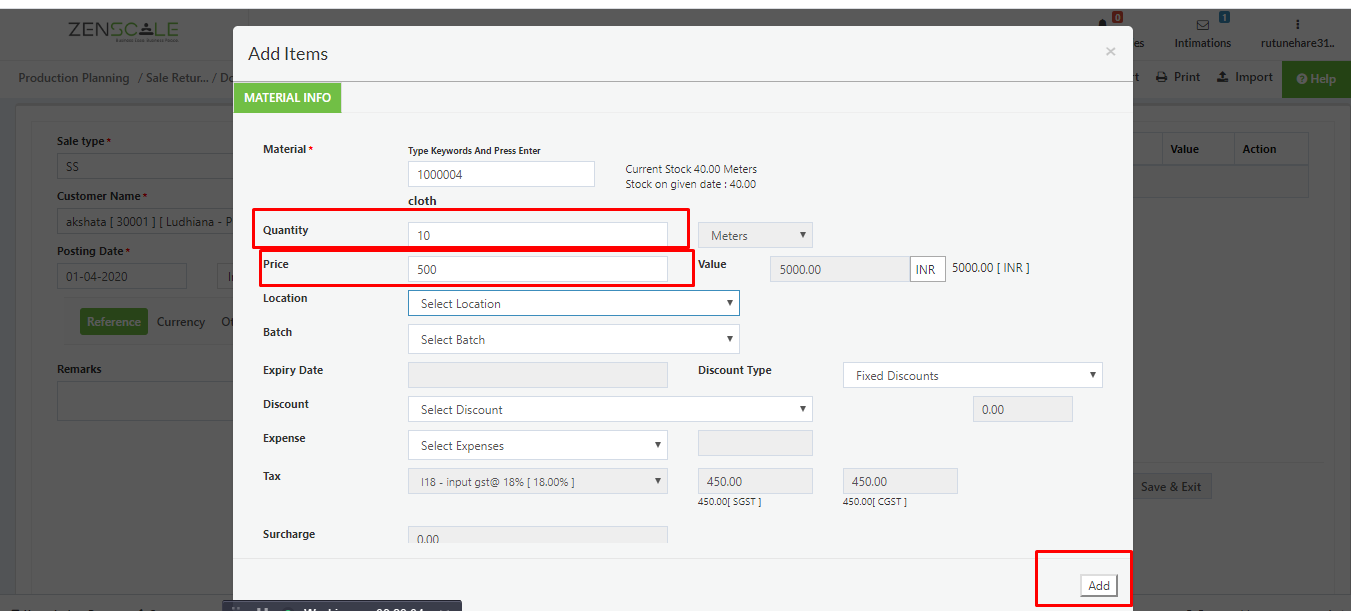
Task: Click the notification bell icon
Action: [x=1104, y=24]
